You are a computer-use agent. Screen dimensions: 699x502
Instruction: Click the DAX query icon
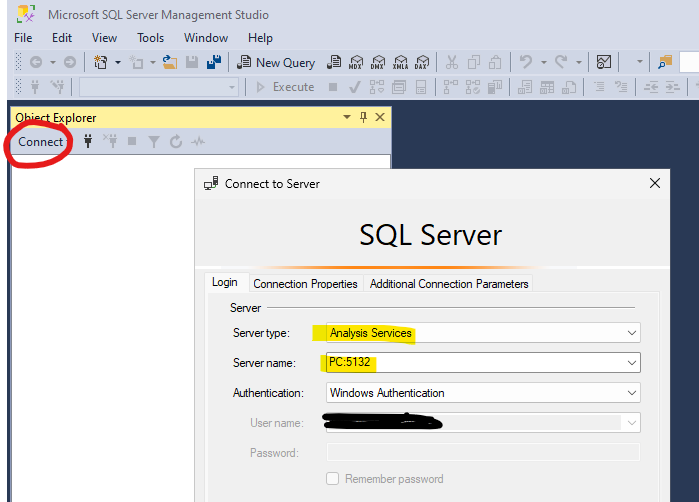coord(422,62)
